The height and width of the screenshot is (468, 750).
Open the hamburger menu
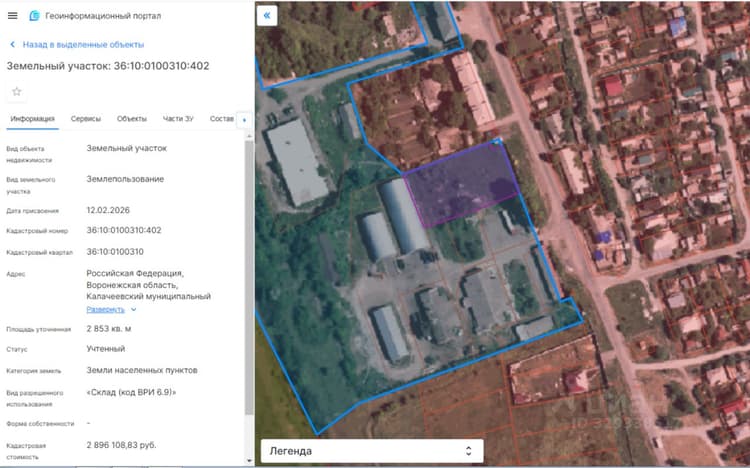12,16
